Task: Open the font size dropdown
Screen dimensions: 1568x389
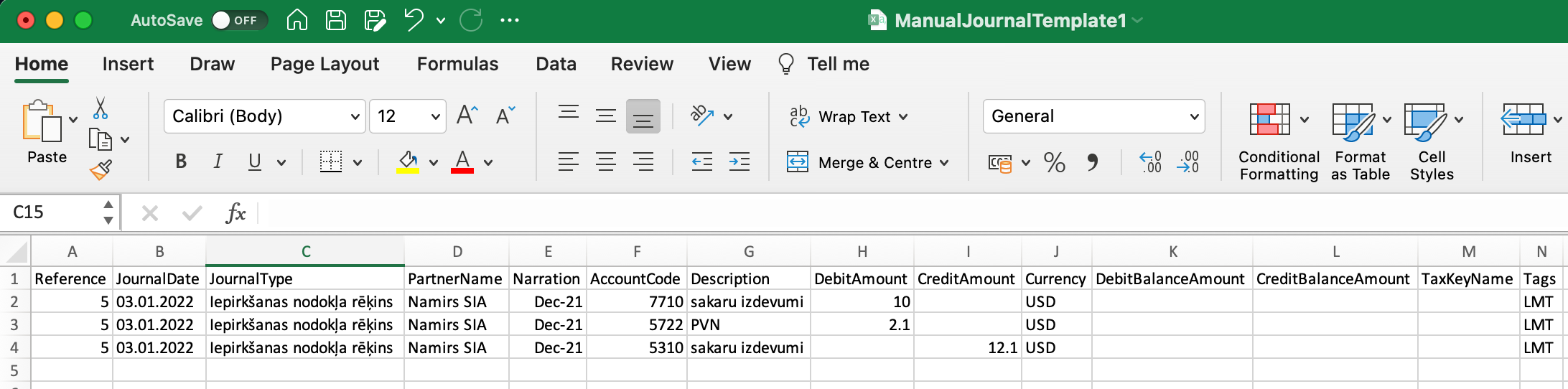Action: tap(435, 116)
